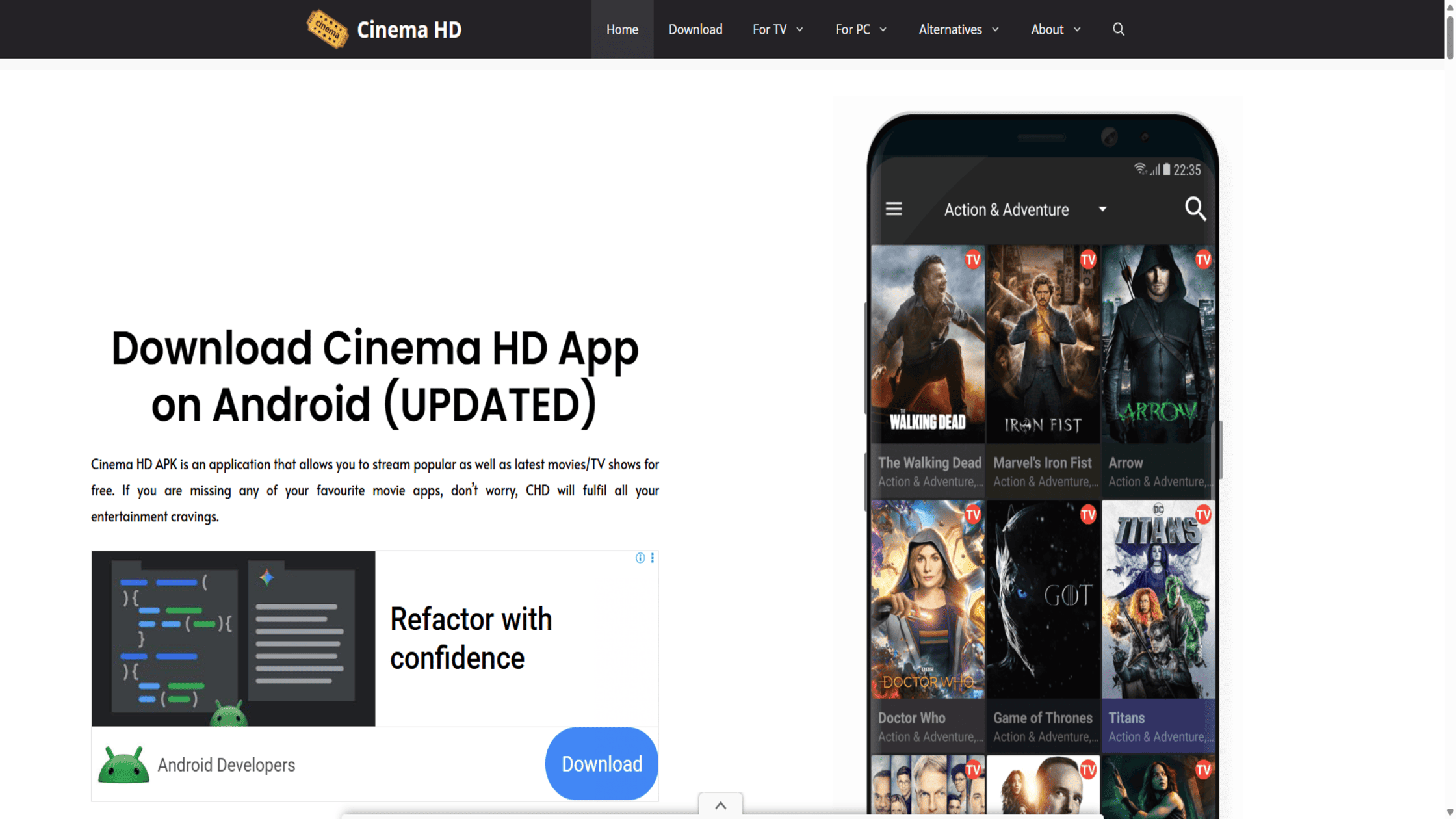The image size is (1456, 819).
Task: Click the scroll-to-top chevron button
Action: [720, 805]
